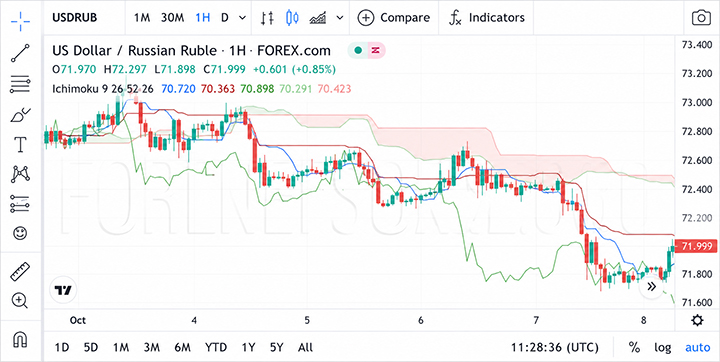
Task: Set date range to 1Y
Action: 248,347
